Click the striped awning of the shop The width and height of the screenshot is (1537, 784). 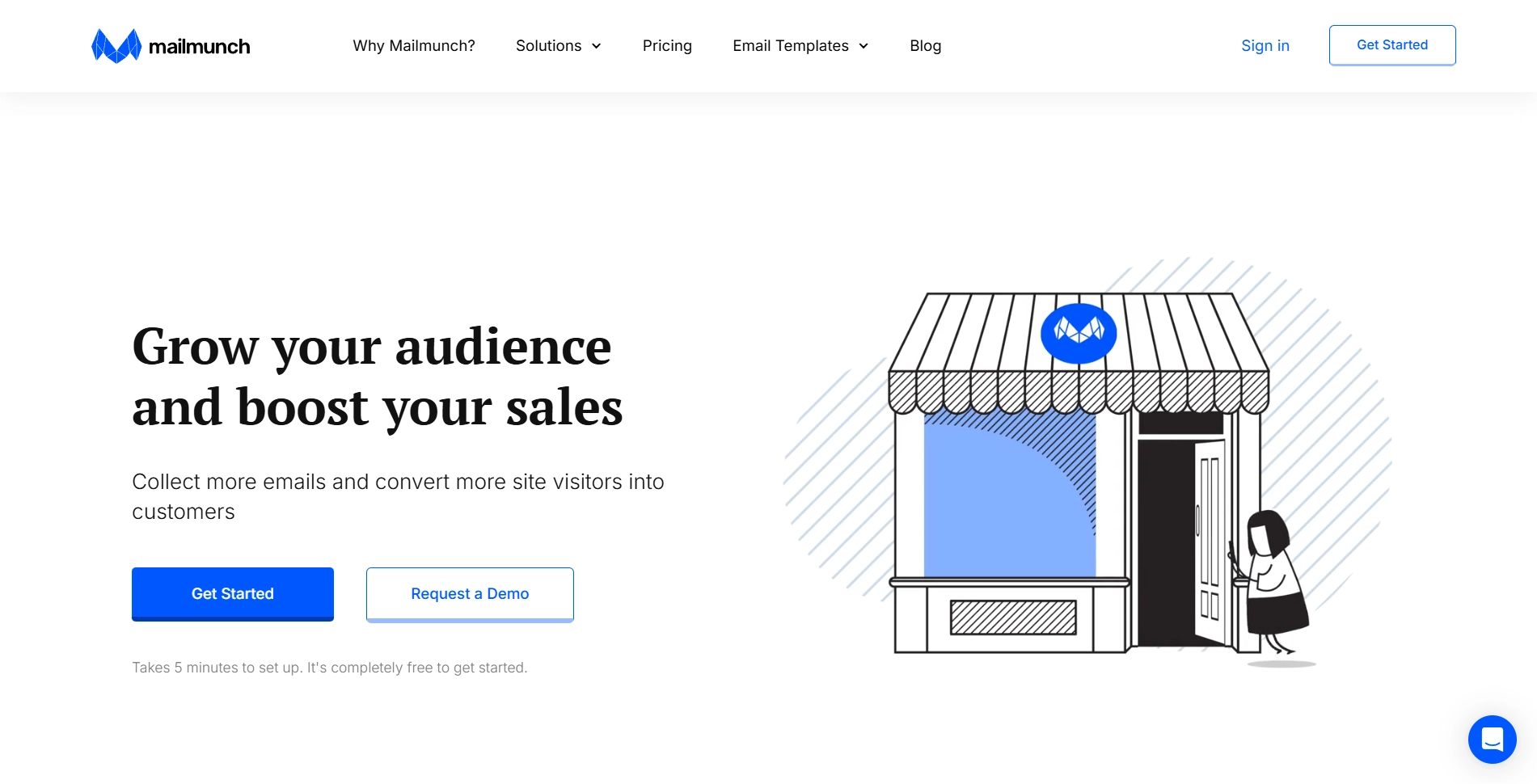point(1079,352)
